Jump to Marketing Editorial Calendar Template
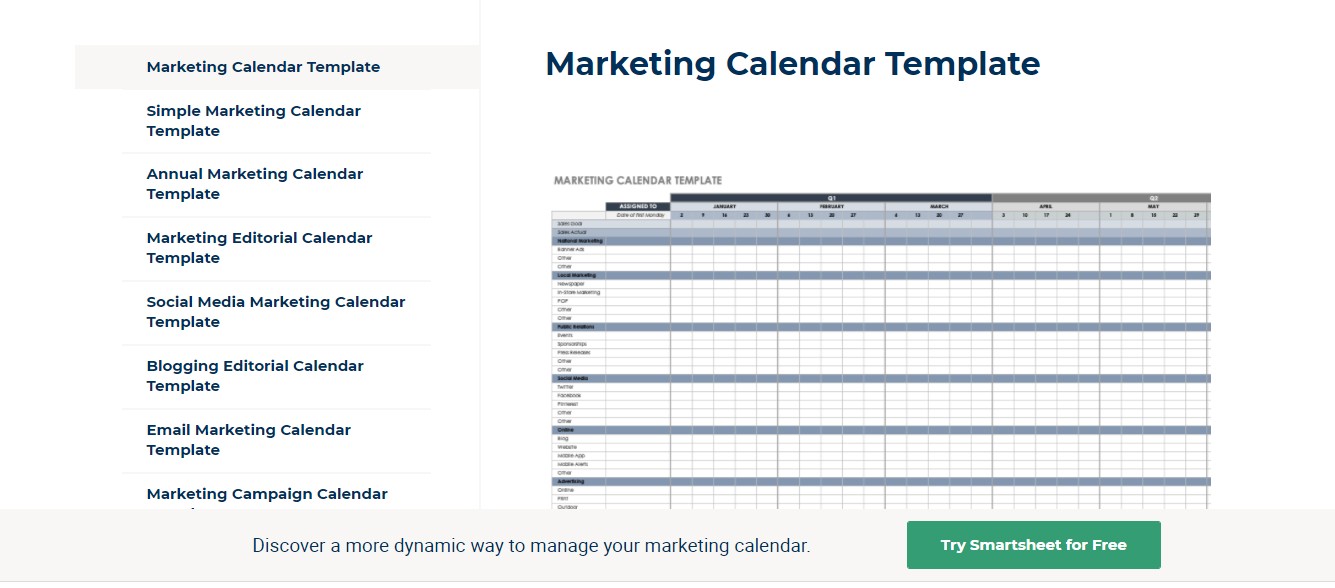Image resolution: width=1335 pixels, height=588 pixels. pos(259,248)
